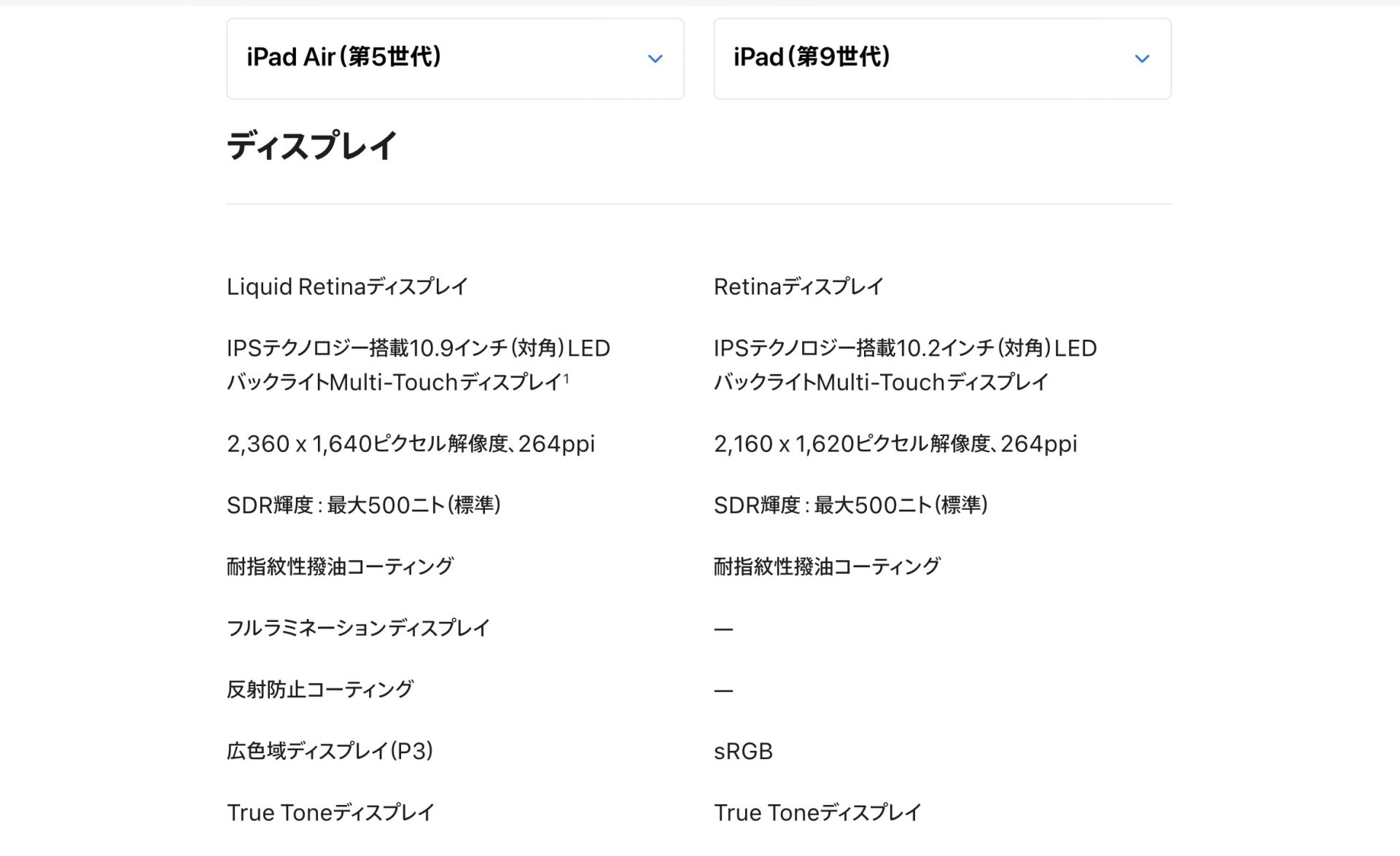Open the iPad Air (第5世代) model dropdown
This screenshot has height=856, width=1400.
[x=454, y=58]
